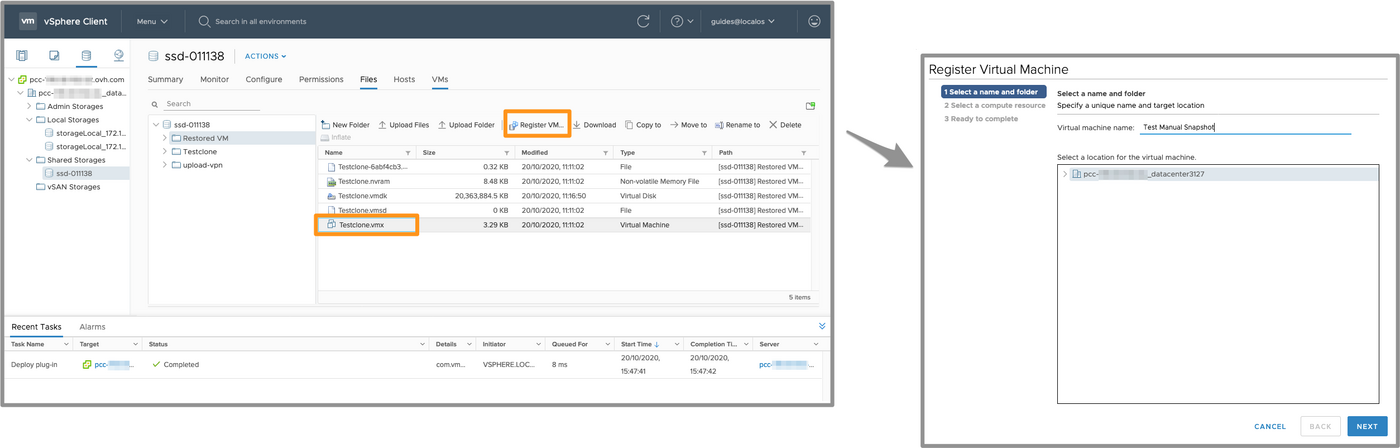Click NEXT in Register Virtual Machine dialog
This screenshot has width=1400, height=448.
1367,426
